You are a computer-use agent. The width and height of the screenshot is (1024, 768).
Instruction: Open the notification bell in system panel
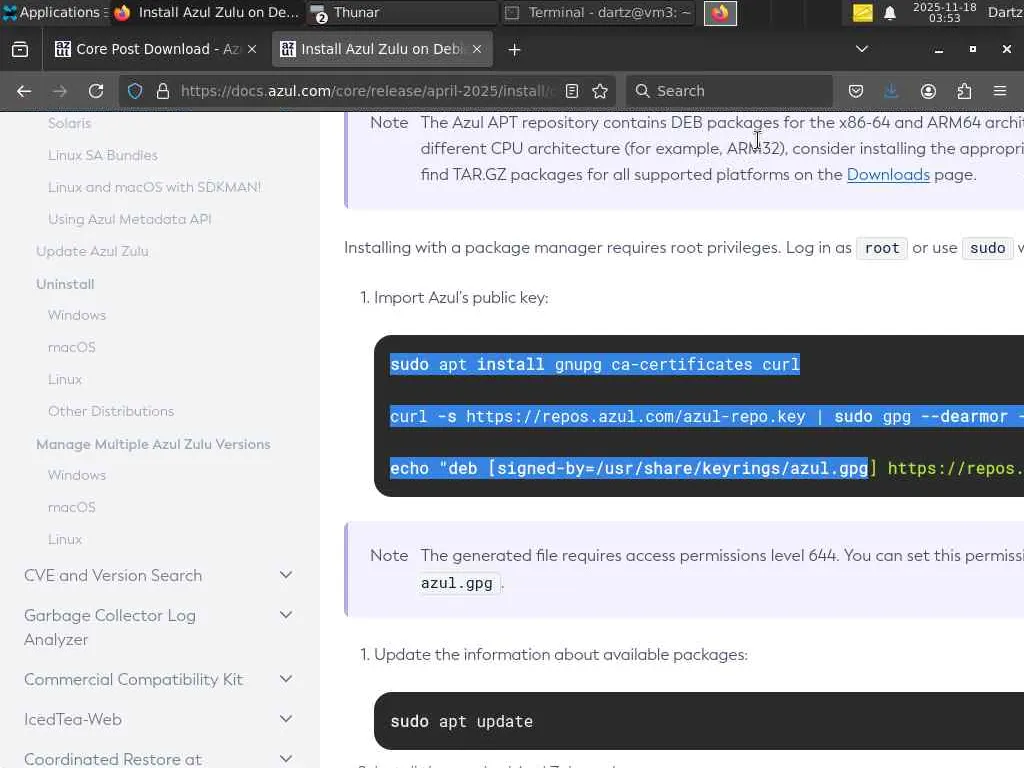(x=889, y=13)
